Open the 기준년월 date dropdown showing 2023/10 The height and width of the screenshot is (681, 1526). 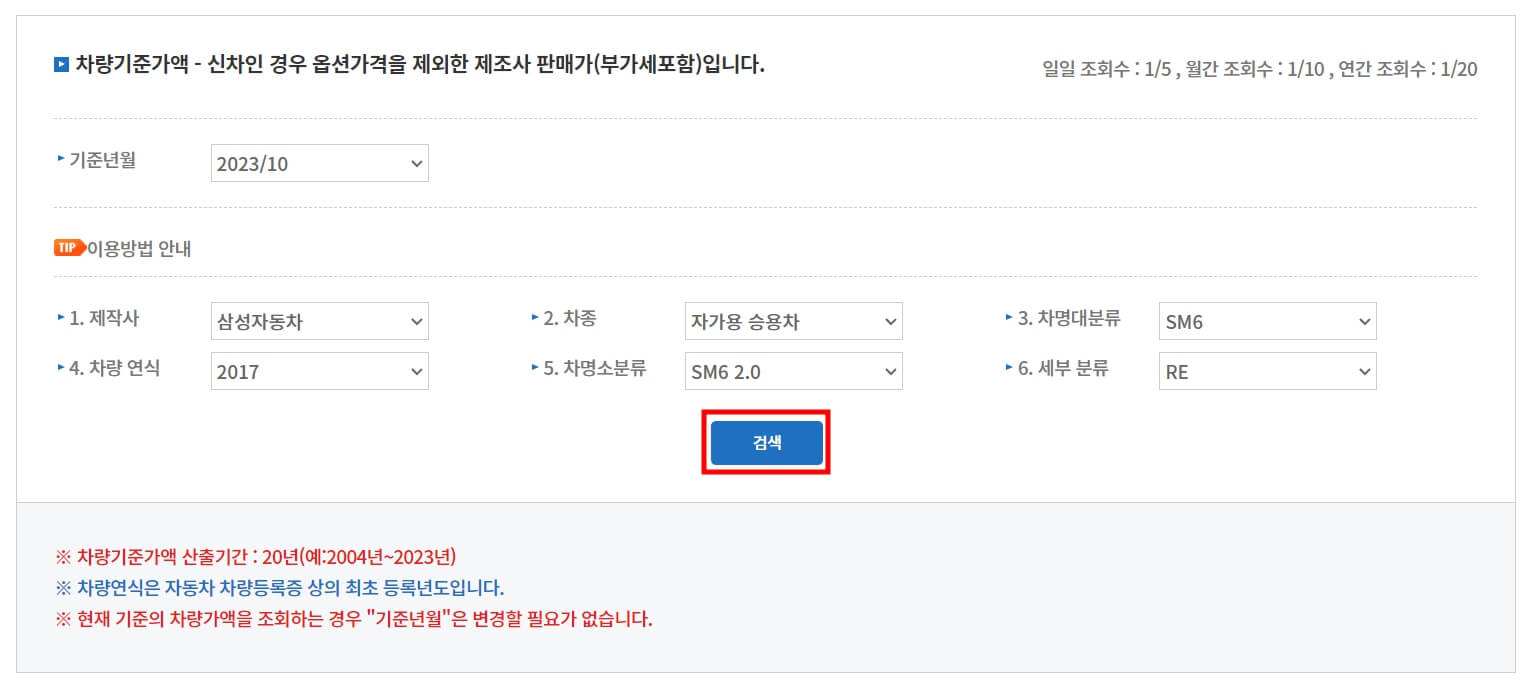[319, 163]
